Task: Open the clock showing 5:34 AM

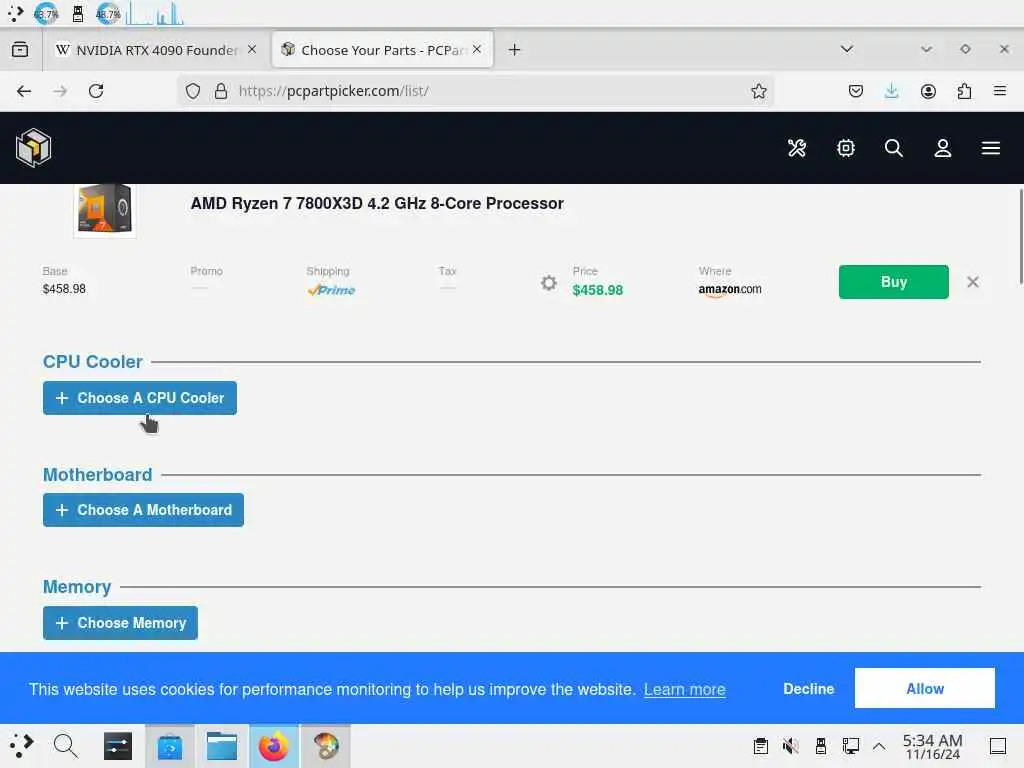Action: point(933,746)
